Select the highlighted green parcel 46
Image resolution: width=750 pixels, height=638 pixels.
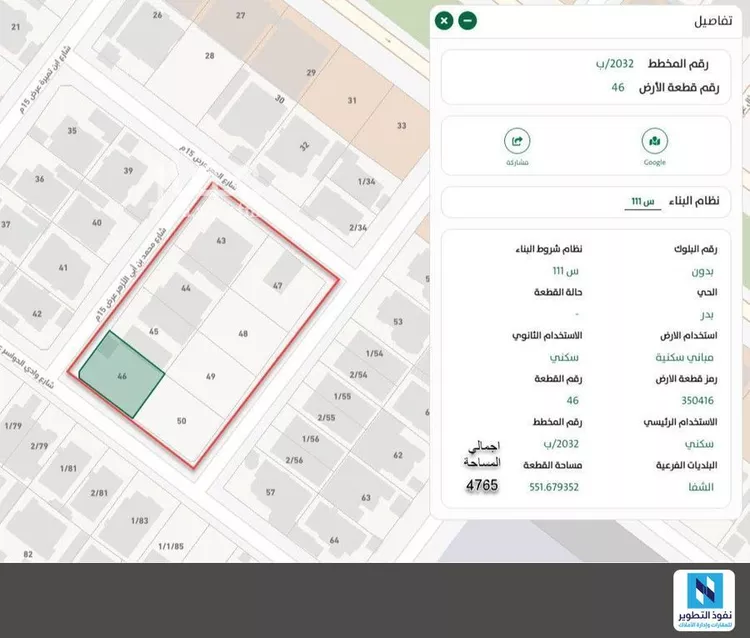122,376
